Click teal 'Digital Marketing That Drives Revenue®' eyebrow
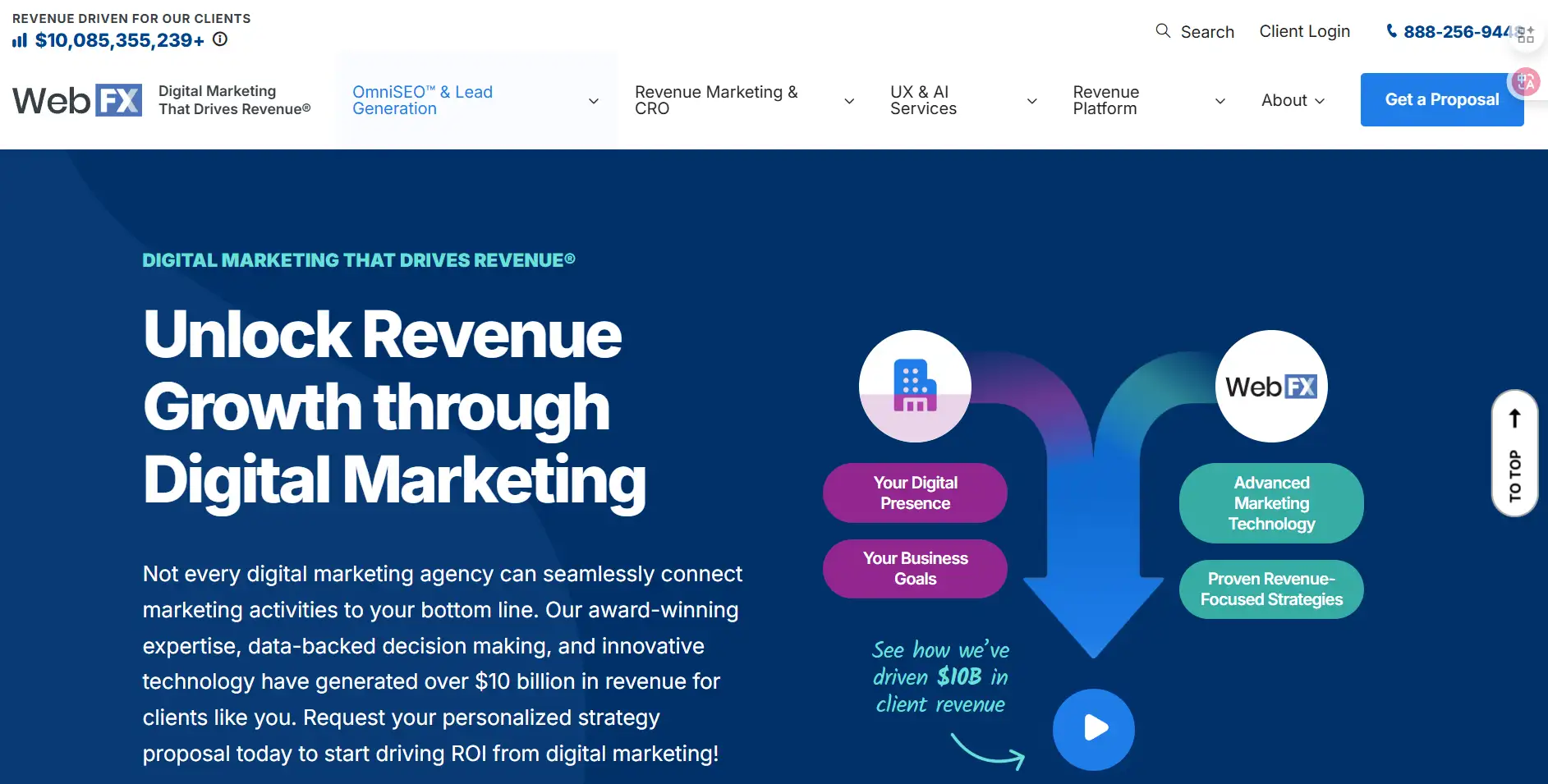 359,260
